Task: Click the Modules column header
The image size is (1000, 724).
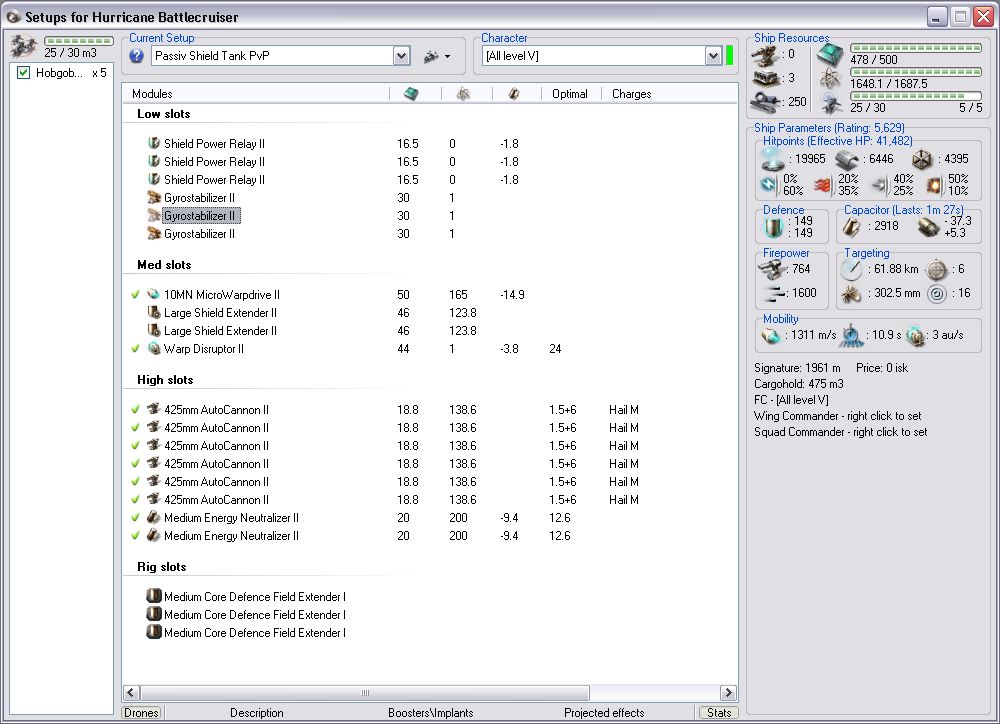Action: coord(152,94)
